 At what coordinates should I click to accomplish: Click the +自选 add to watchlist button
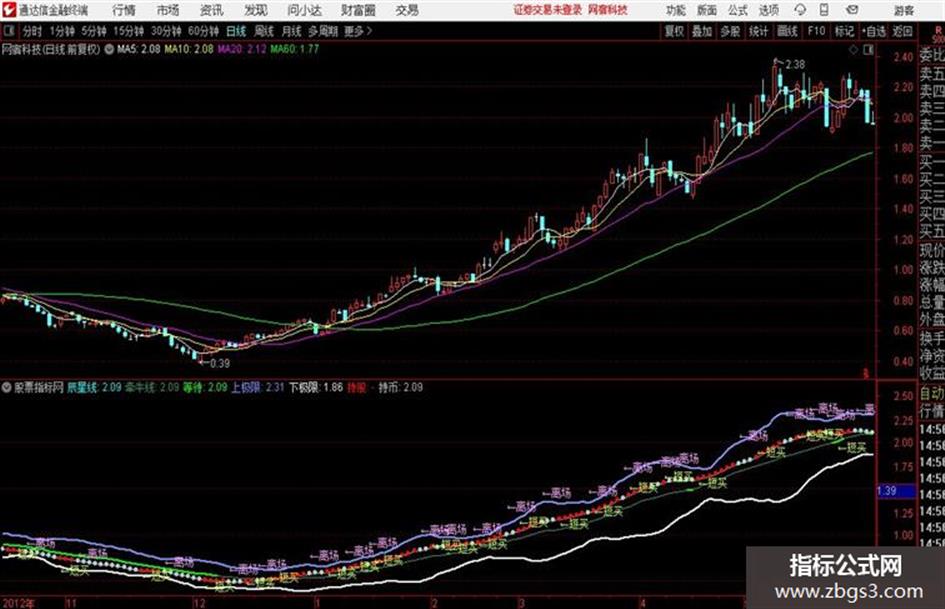click(873, 31)
